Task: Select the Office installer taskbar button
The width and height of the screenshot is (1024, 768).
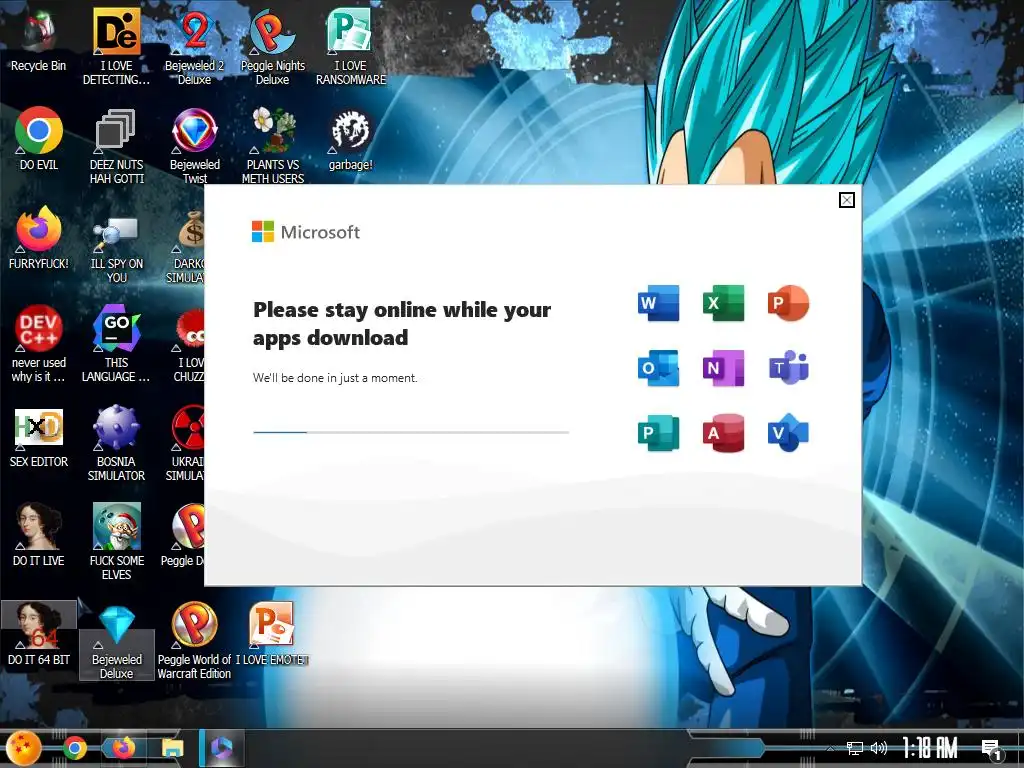Action: click(x=221, y=748)
